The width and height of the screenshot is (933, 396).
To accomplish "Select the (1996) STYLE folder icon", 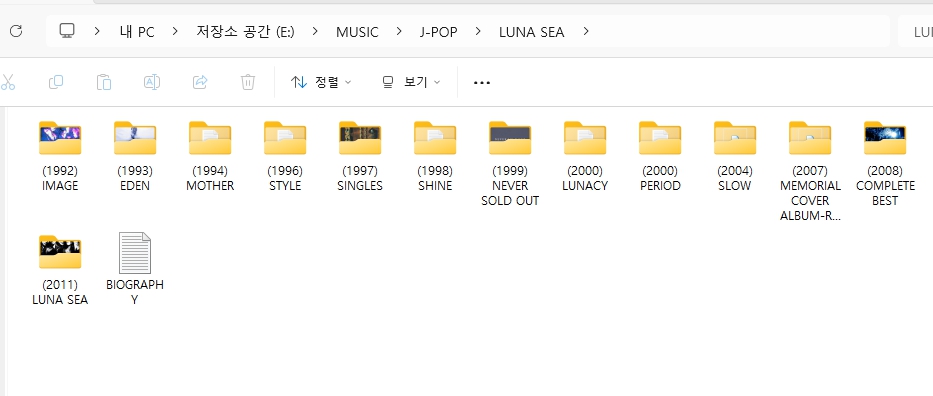I will pos(285,138).
